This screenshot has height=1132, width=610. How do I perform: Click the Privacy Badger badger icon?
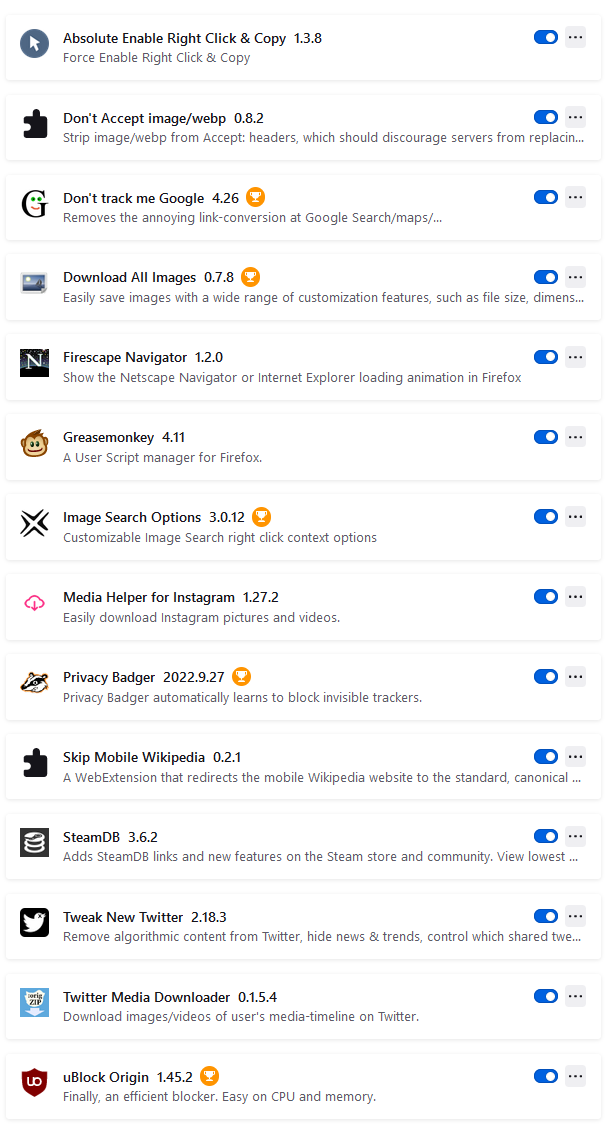click(x=35, y=684)
